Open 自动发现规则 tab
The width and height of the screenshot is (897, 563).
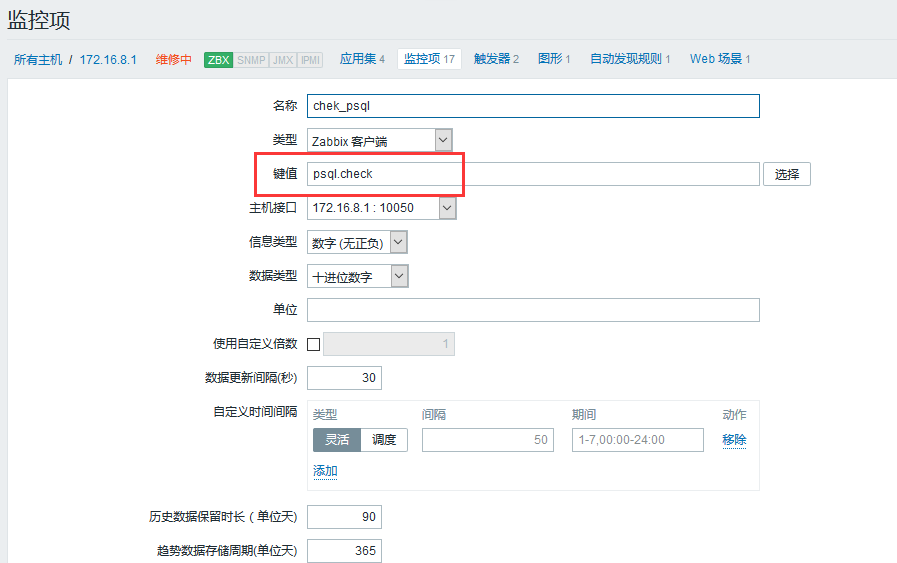(x=630, y=59)
